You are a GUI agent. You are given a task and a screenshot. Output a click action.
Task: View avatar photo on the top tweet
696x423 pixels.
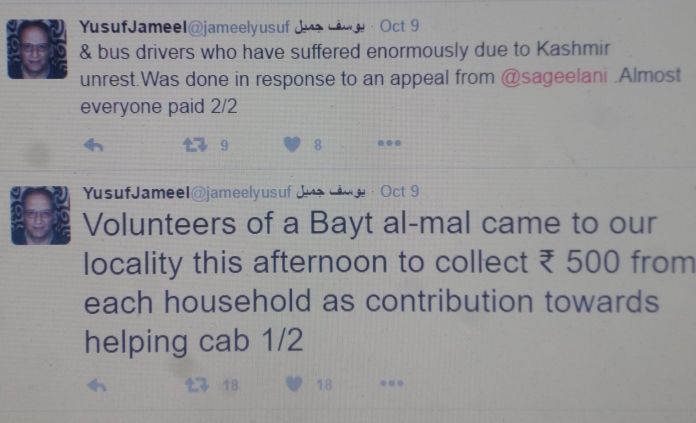tap(37, 49)
